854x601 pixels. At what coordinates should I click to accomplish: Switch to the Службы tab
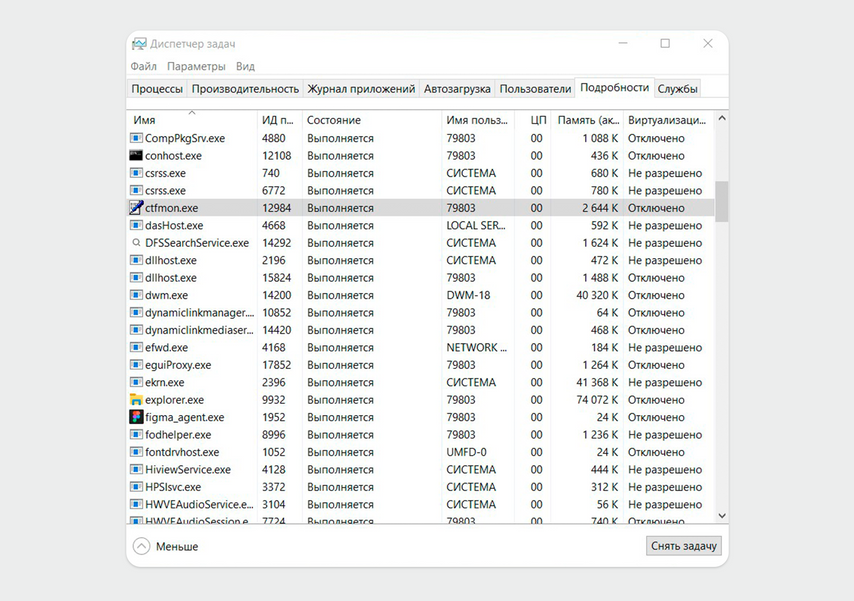point(677,89)
